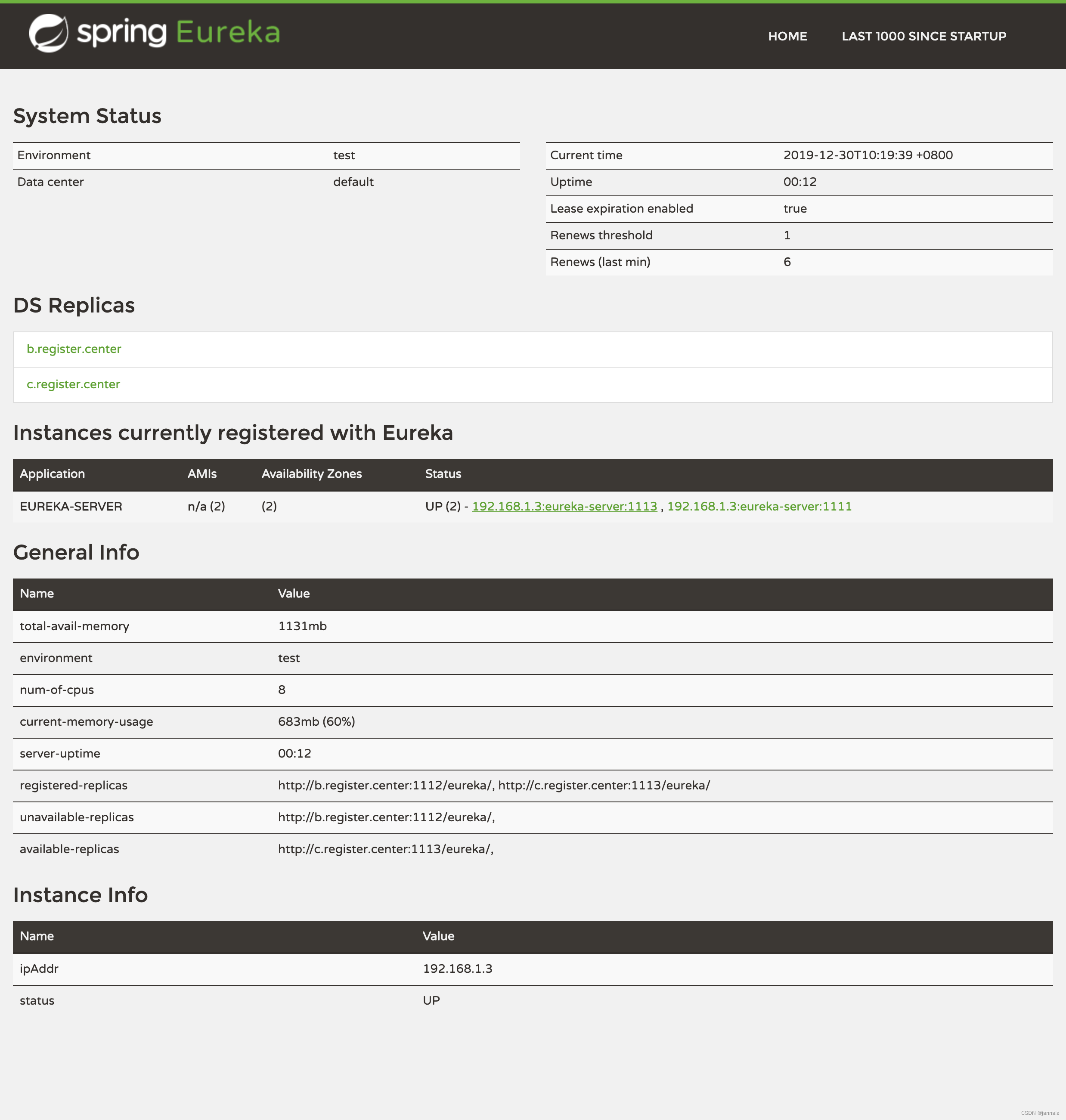
Task: Open the b.register.center replica link
Action: tap(74, 349)
